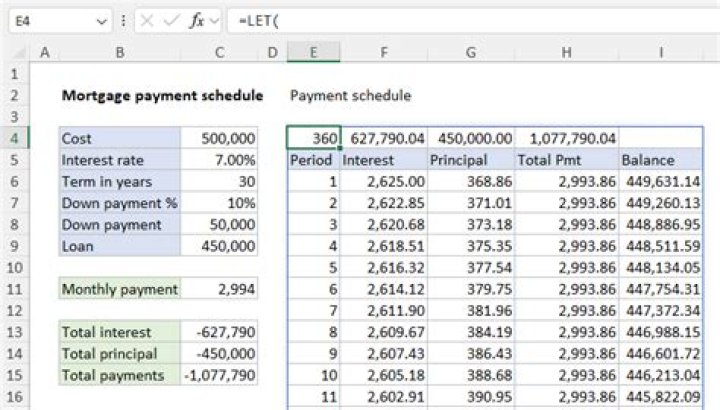
Task: Select period 9 principal 386.43
Action: coord(471,354)
